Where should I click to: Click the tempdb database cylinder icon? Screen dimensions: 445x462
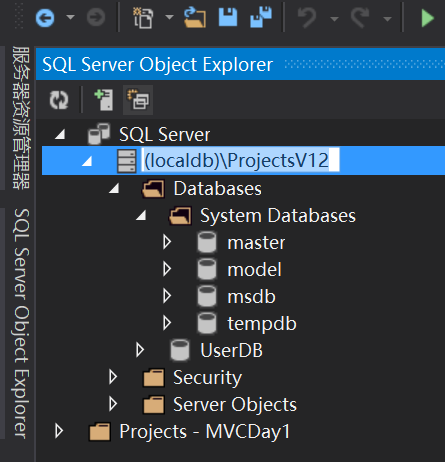pyautogui.click(x=207, y=323)
